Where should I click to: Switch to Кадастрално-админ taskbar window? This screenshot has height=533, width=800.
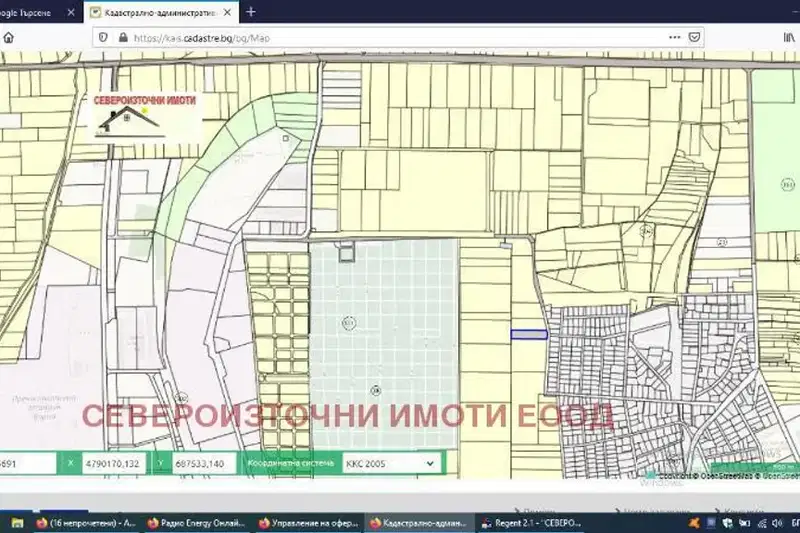pyautogui.click(x=419, y=523)
